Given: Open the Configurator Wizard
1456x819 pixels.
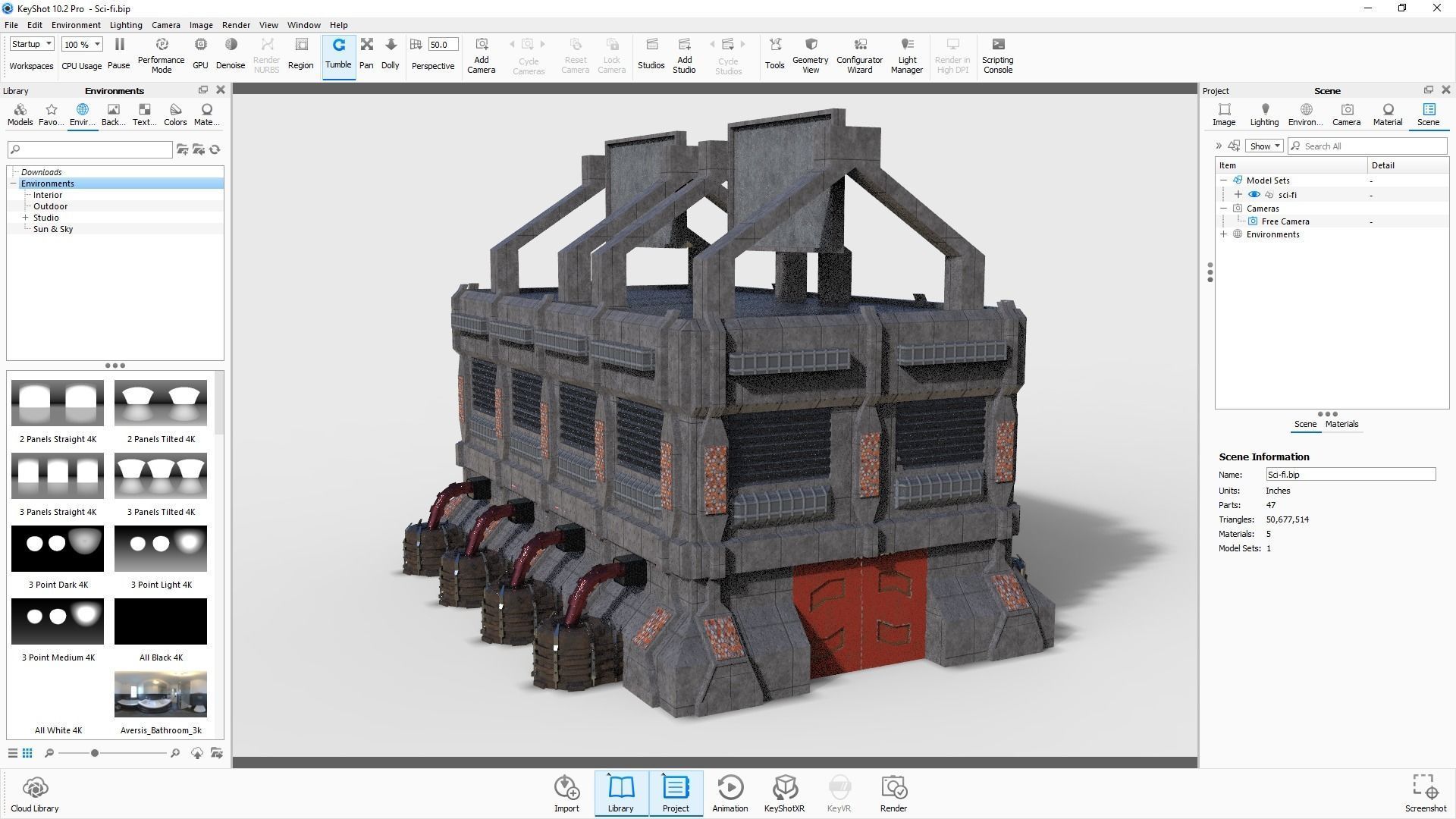Looking at the screenshot, I should coord(859,53).
